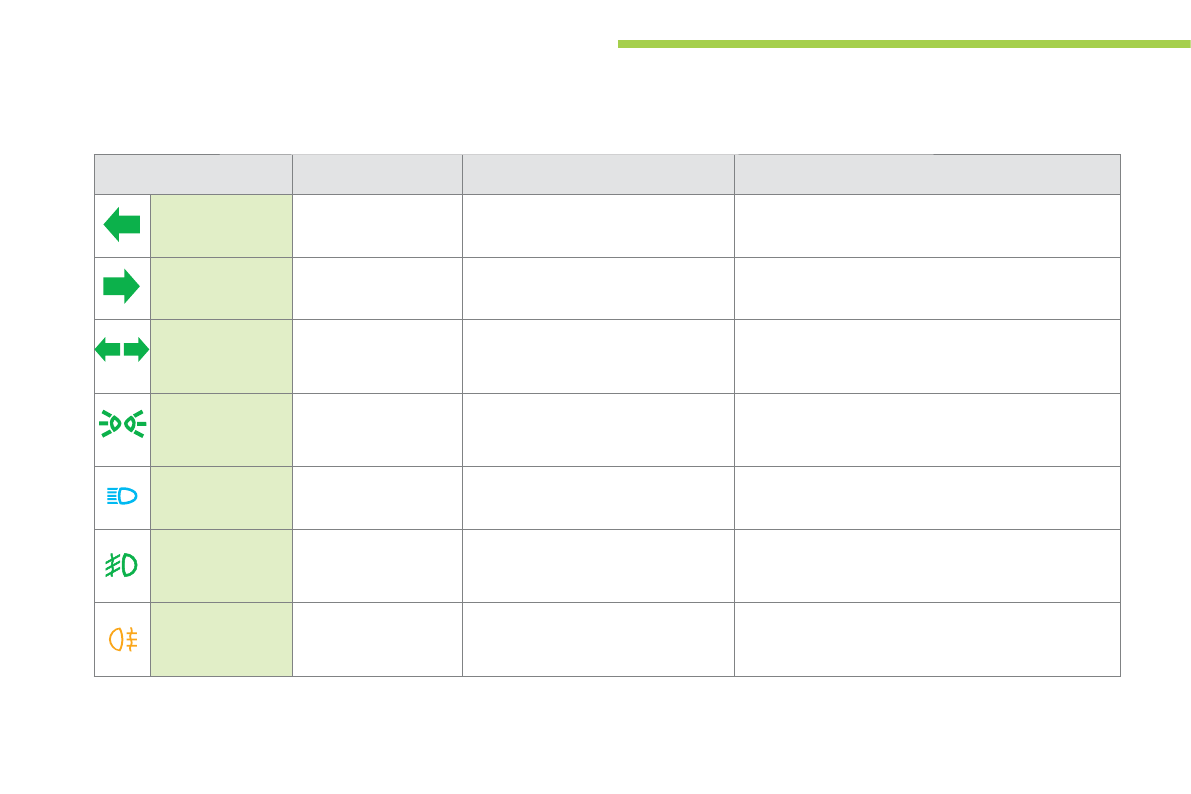Select the blue main beam headlamp icon
The image size is (1191, 794).
[122, 496]
